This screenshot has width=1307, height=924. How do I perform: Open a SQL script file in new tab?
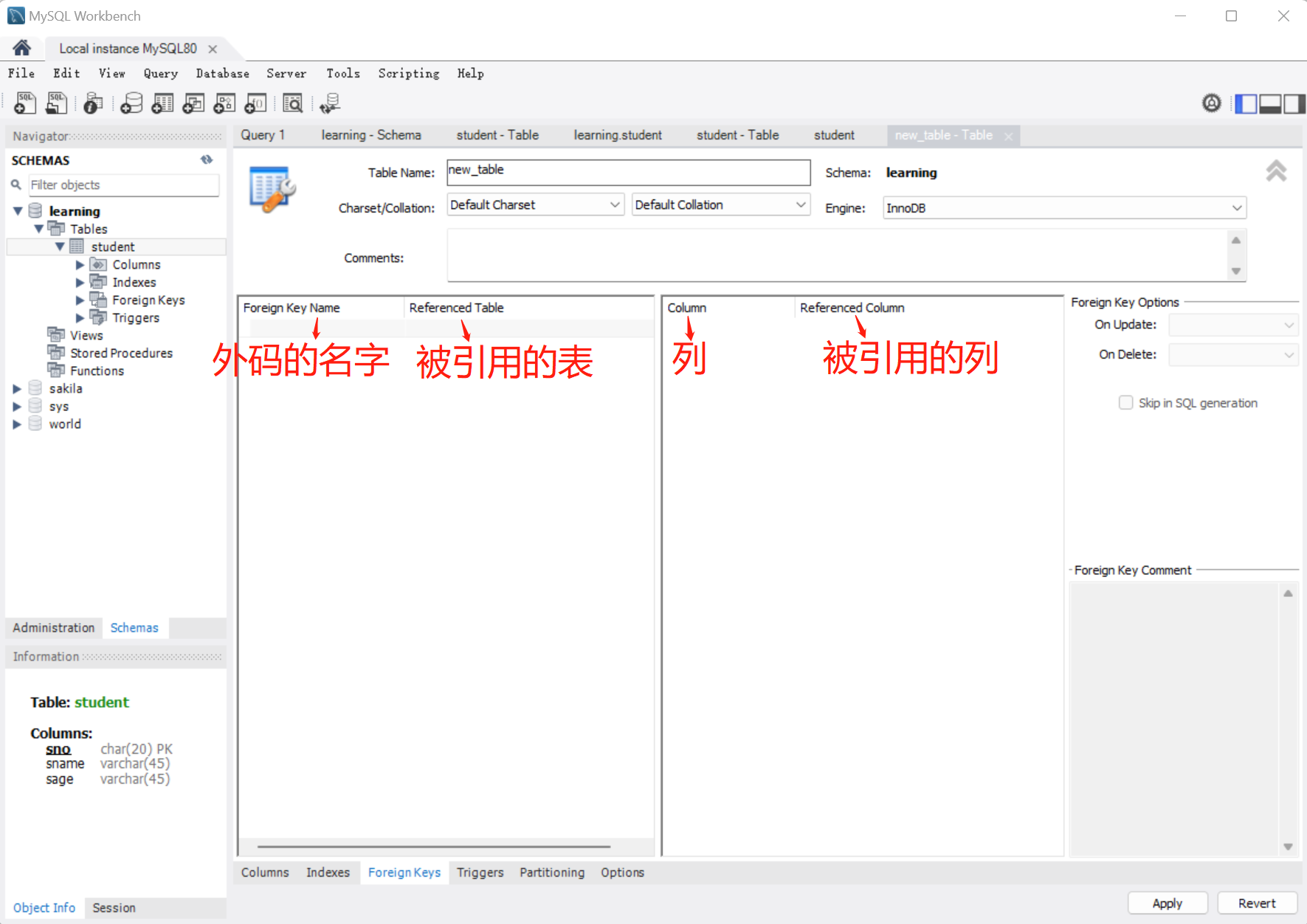pyautogui.click(x=56, y=103)
